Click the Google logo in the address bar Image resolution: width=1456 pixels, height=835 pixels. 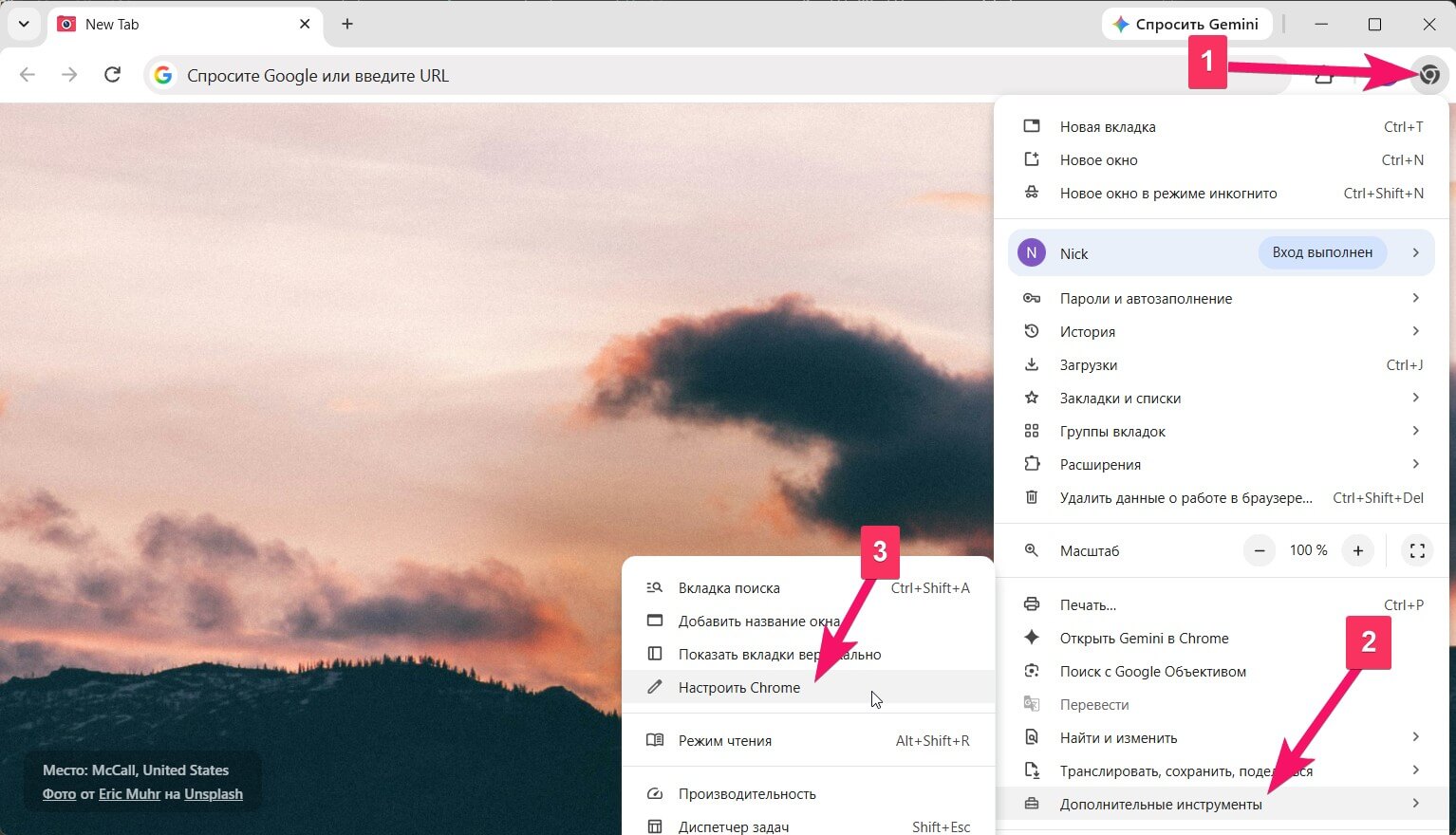tap(163, 75)
